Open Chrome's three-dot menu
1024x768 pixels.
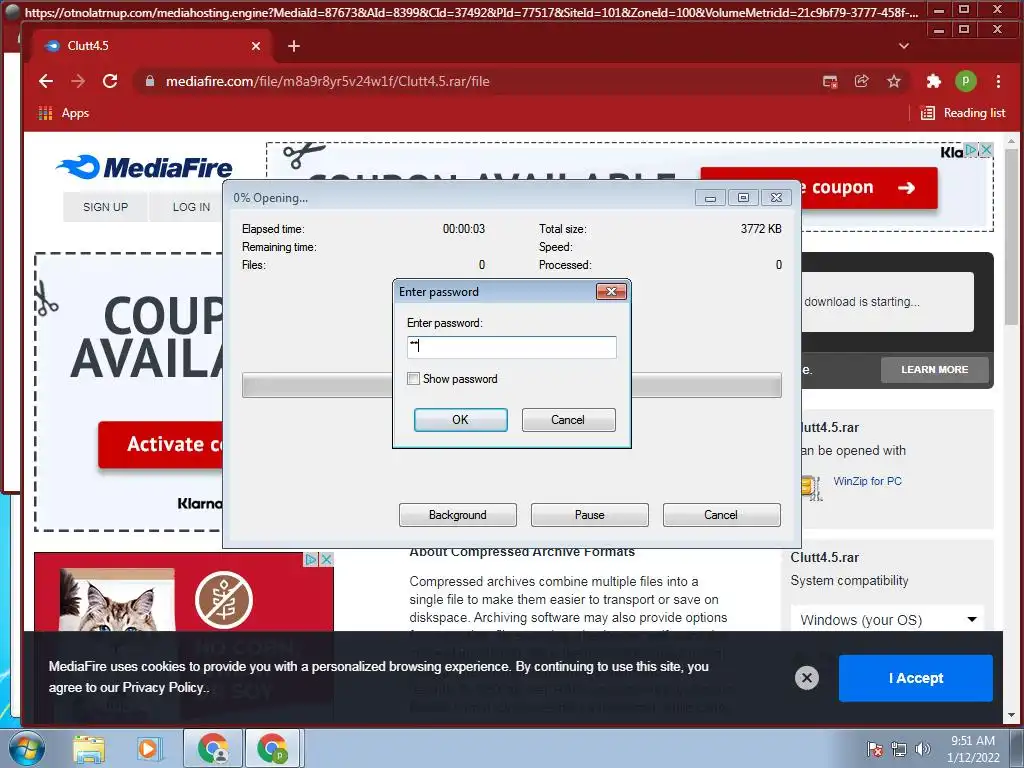[998, 82]
